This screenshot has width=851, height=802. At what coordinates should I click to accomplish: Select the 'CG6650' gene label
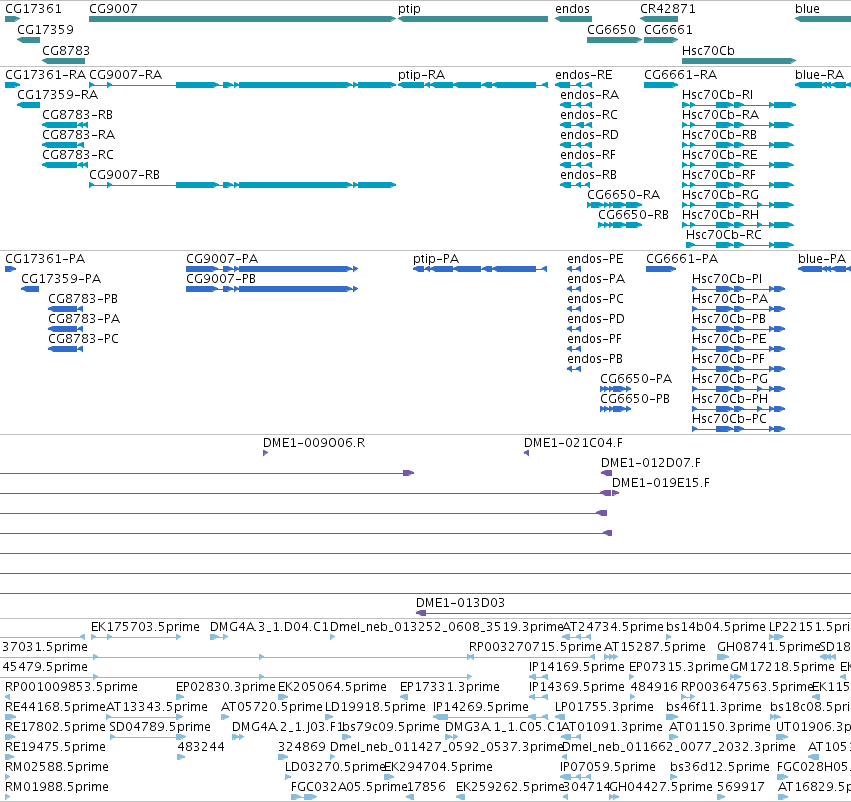pyautogui.click(x=611, y=29)
